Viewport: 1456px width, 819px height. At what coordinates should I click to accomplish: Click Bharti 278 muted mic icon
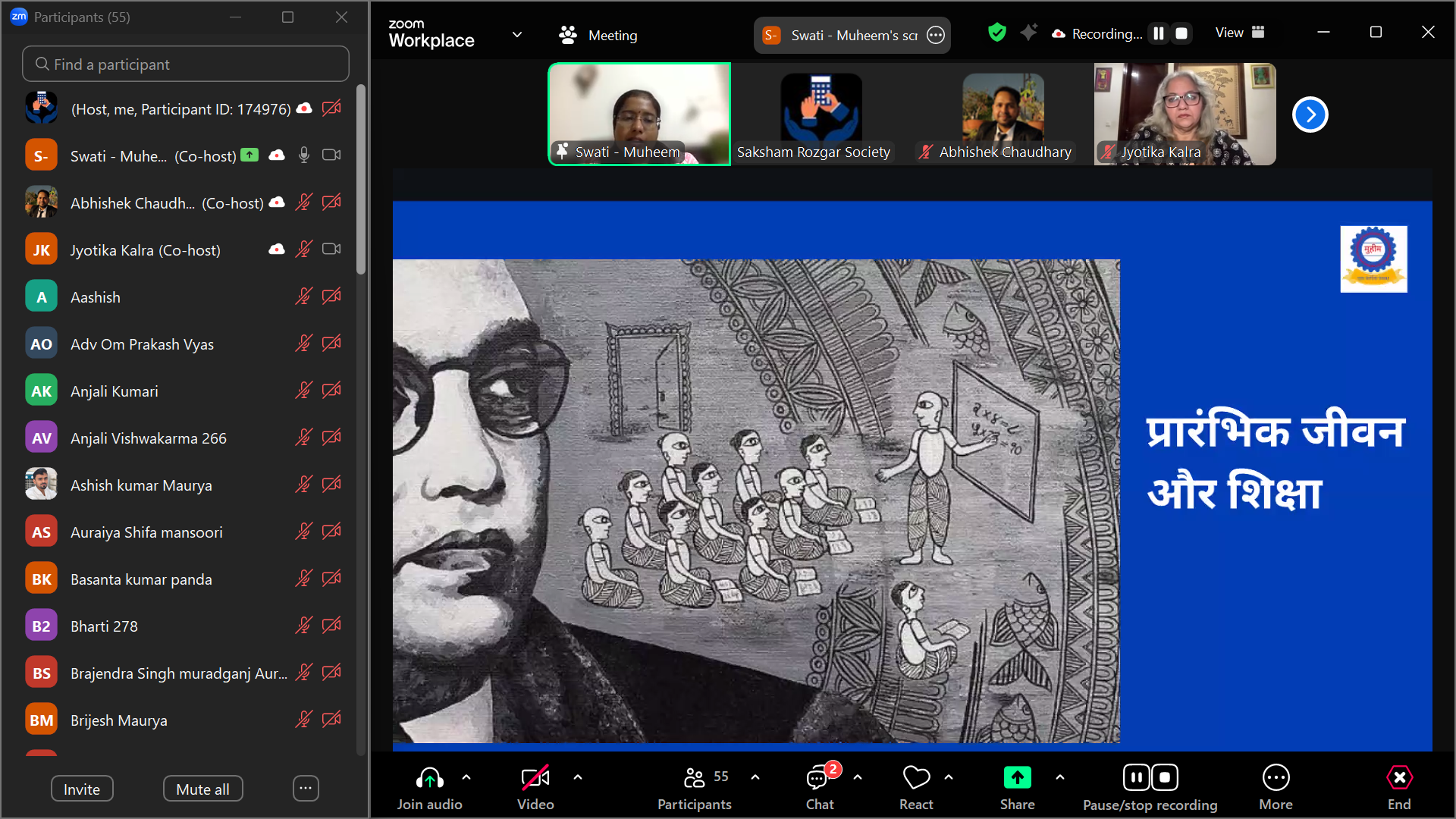coord(304,626)
